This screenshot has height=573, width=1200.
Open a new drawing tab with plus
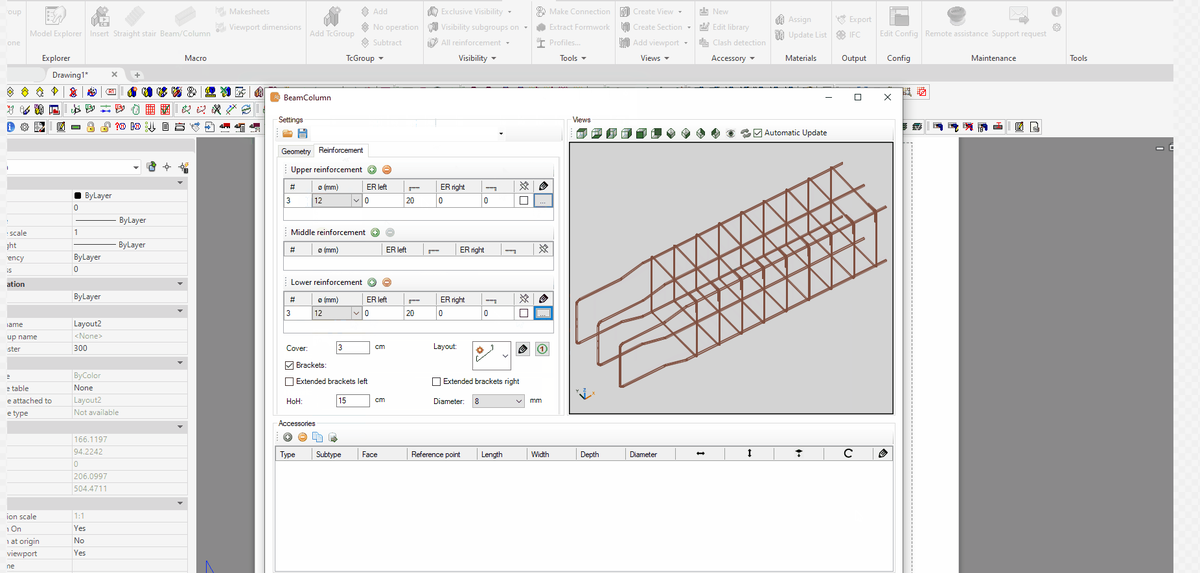click(137, 75)
